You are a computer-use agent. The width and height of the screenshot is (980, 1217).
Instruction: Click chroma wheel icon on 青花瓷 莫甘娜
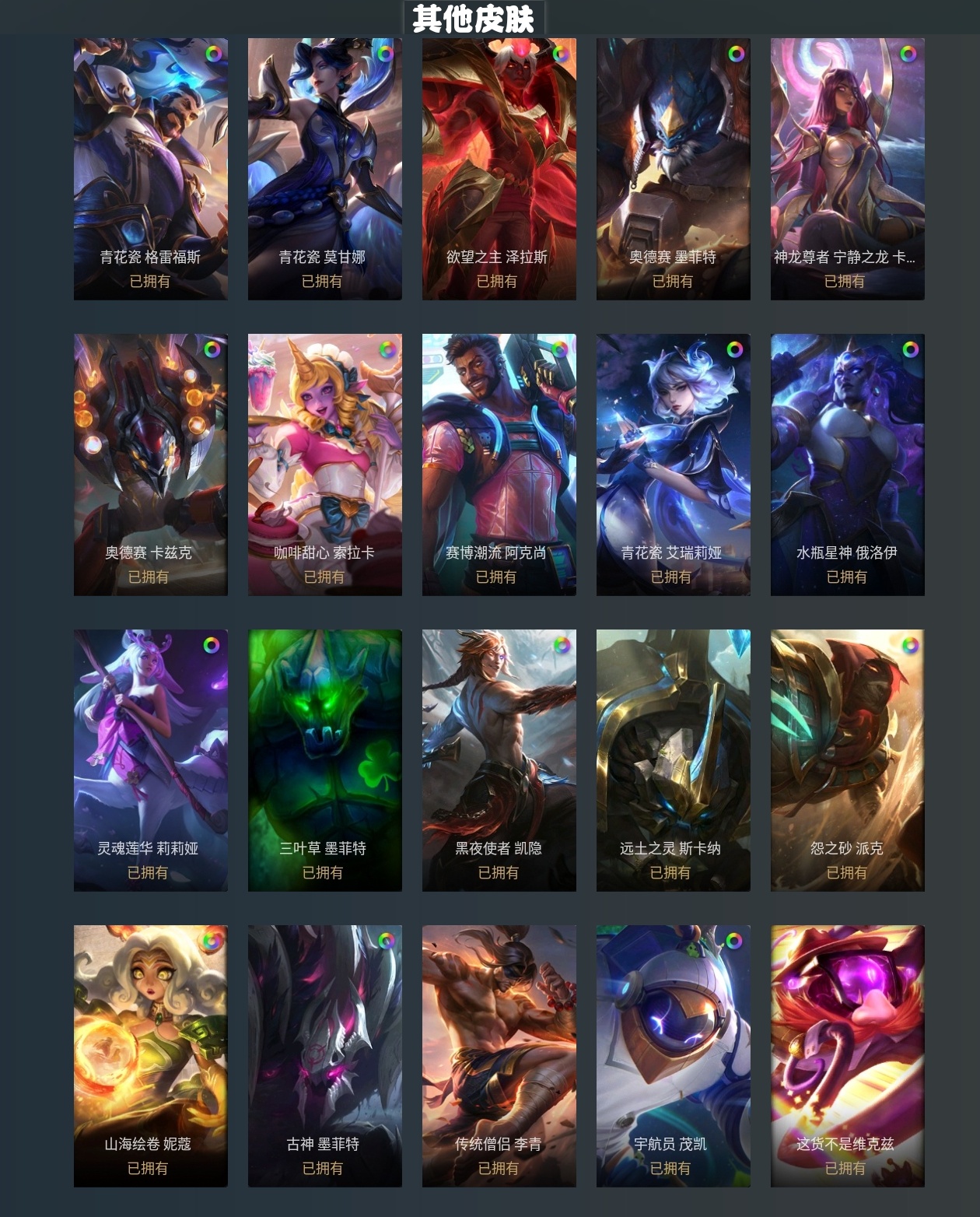(x=386, y=54)
